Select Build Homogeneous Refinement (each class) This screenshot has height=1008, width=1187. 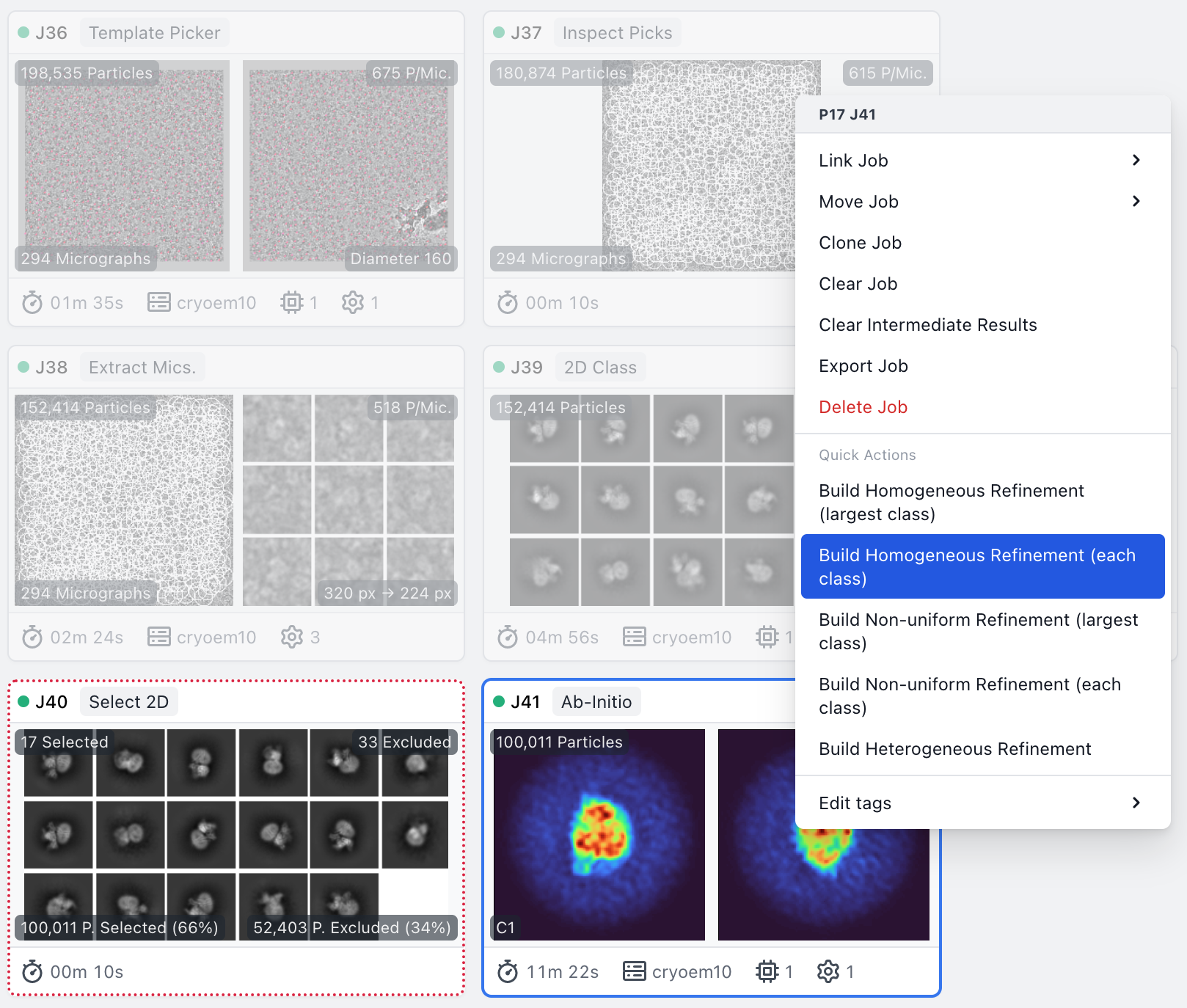(982, 566)
